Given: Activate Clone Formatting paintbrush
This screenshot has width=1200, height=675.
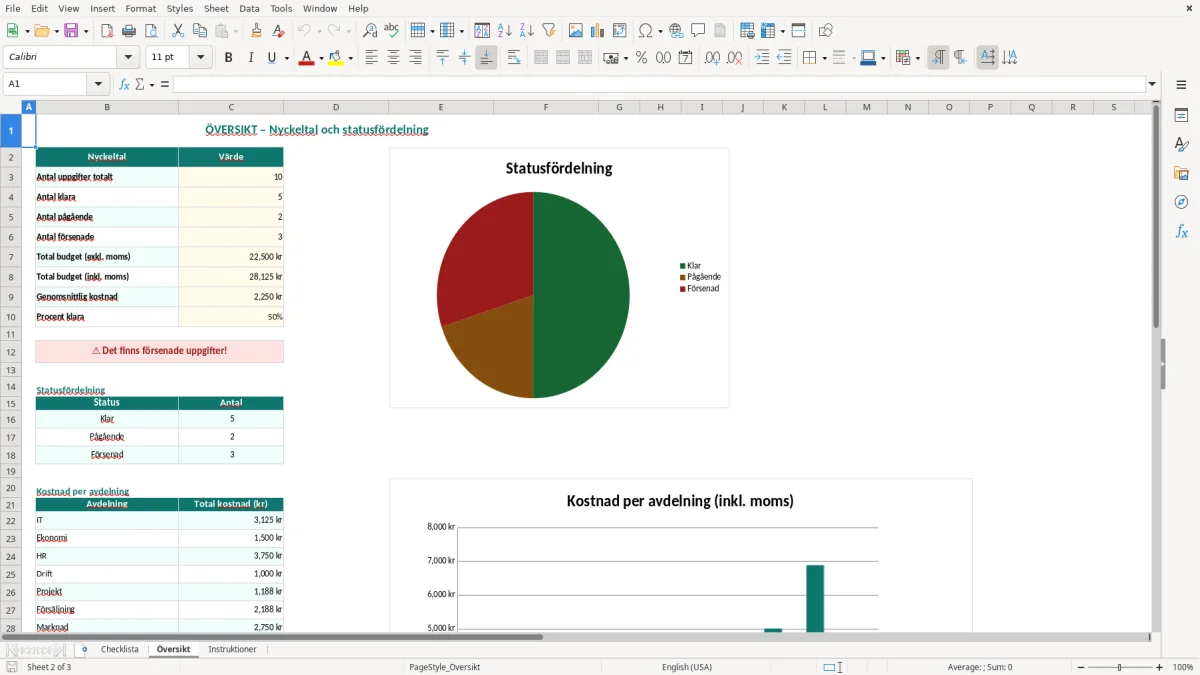Looking at the screenshot, I should click(256, 31).
